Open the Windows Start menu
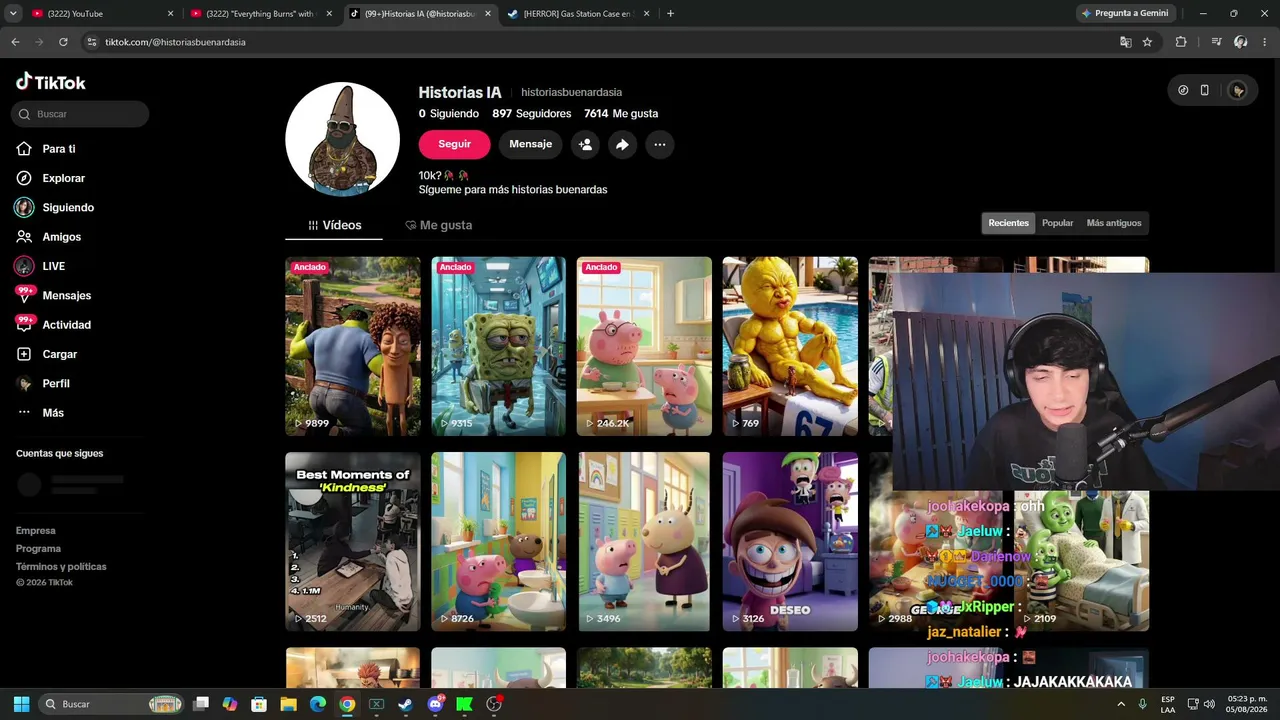Image resolution: width=1280 pixels, height=720 pixels. coord(21,704)
